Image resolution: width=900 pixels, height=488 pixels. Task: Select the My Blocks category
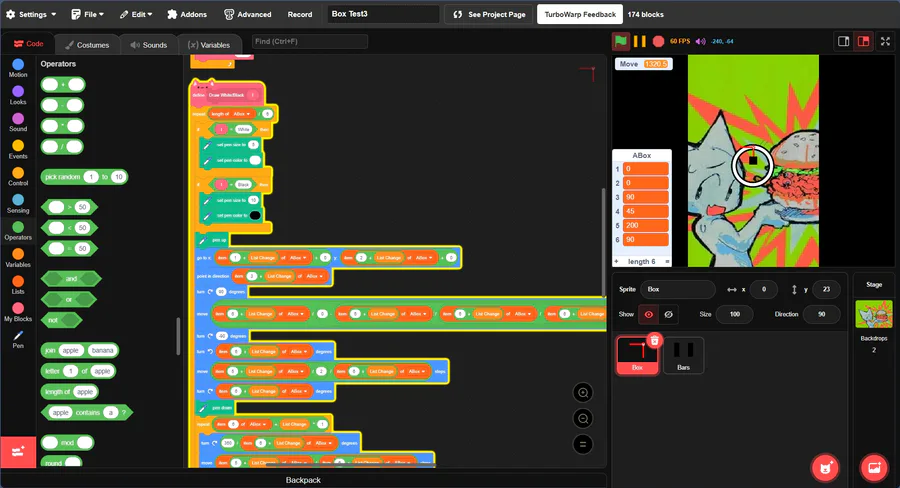pyautogui.click(x=18, y=312)
